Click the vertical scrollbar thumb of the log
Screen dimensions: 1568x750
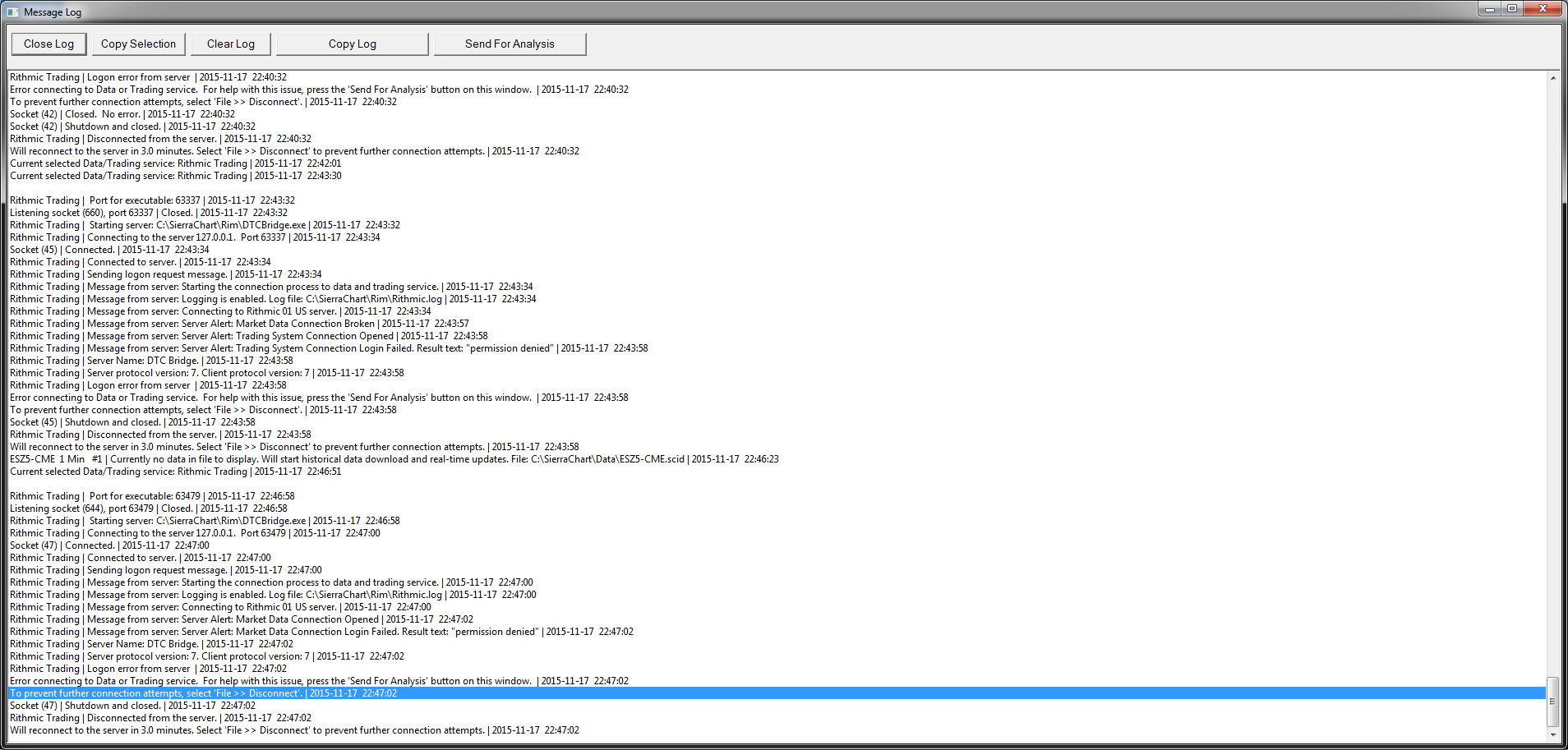tap(1553, 702)
